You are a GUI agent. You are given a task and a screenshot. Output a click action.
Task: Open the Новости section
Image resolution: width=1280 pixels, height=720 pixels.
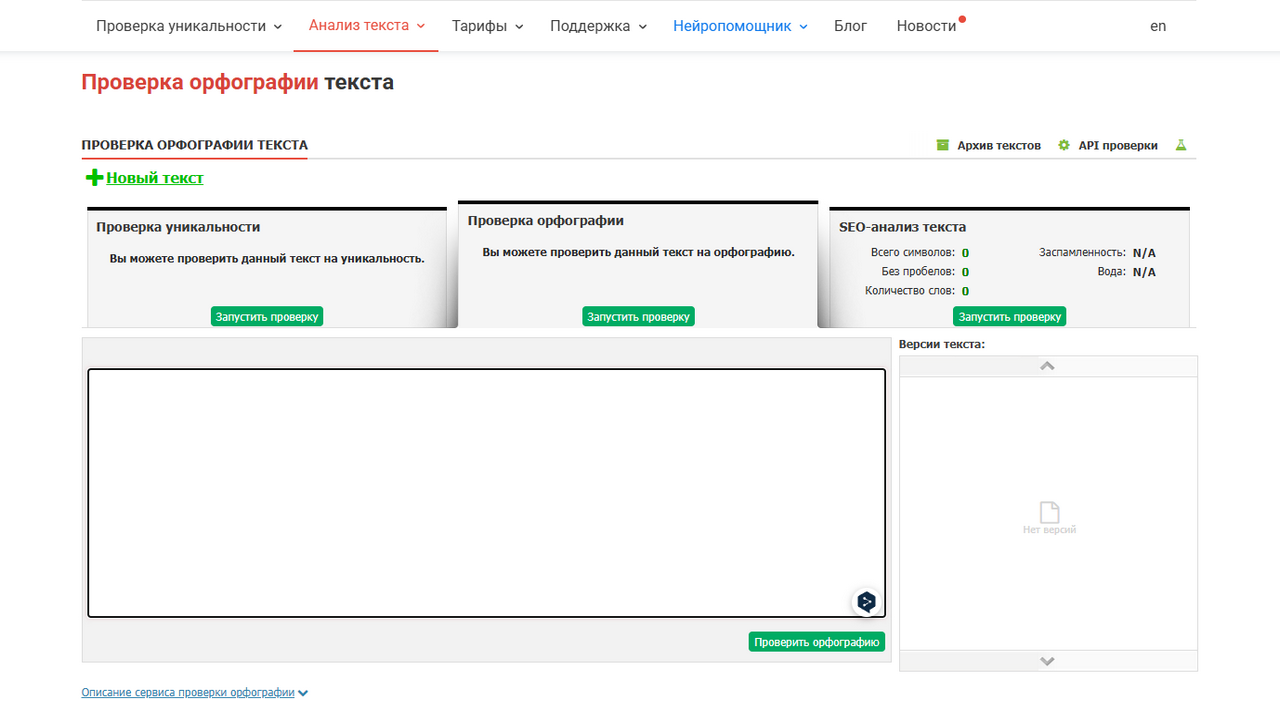point(926,26)
